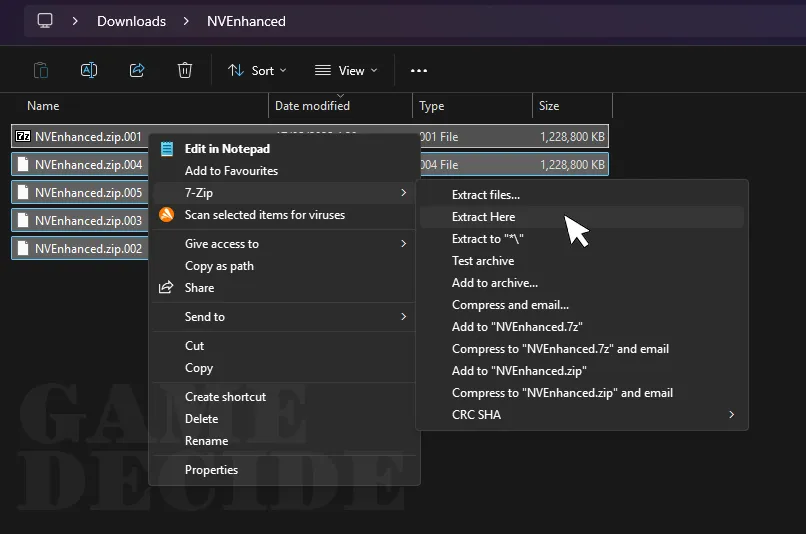Select Compress to "NVEnhanced.zip" and email
This screenshot has height=534, width=806.
click(x=562, y=393)
